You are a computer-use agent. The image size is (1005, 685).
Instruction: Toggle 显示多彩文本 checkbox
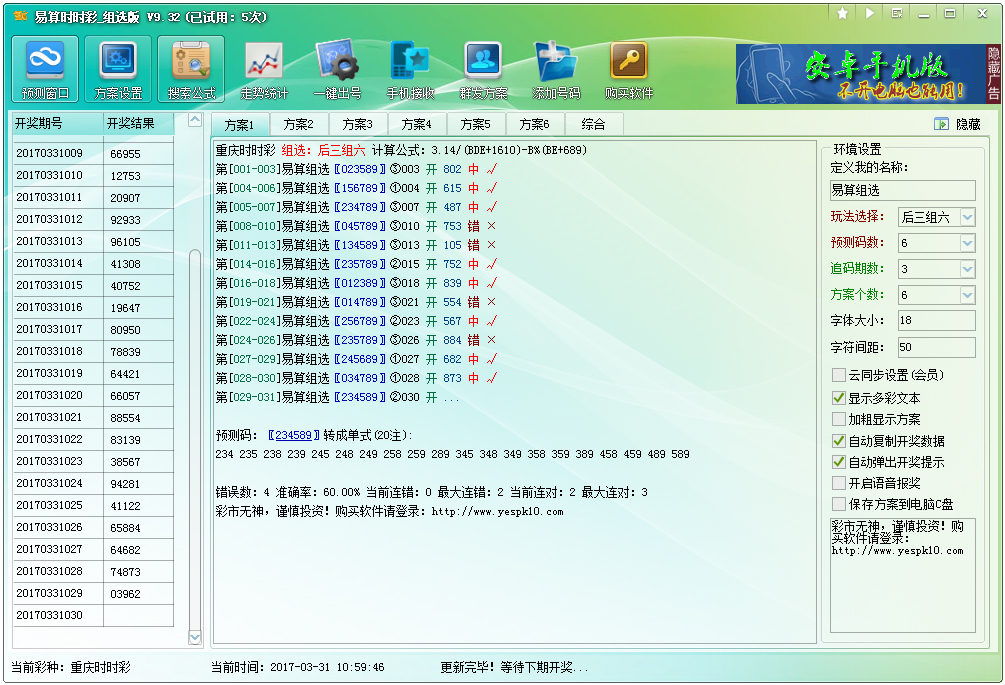[x=838, y=398]
